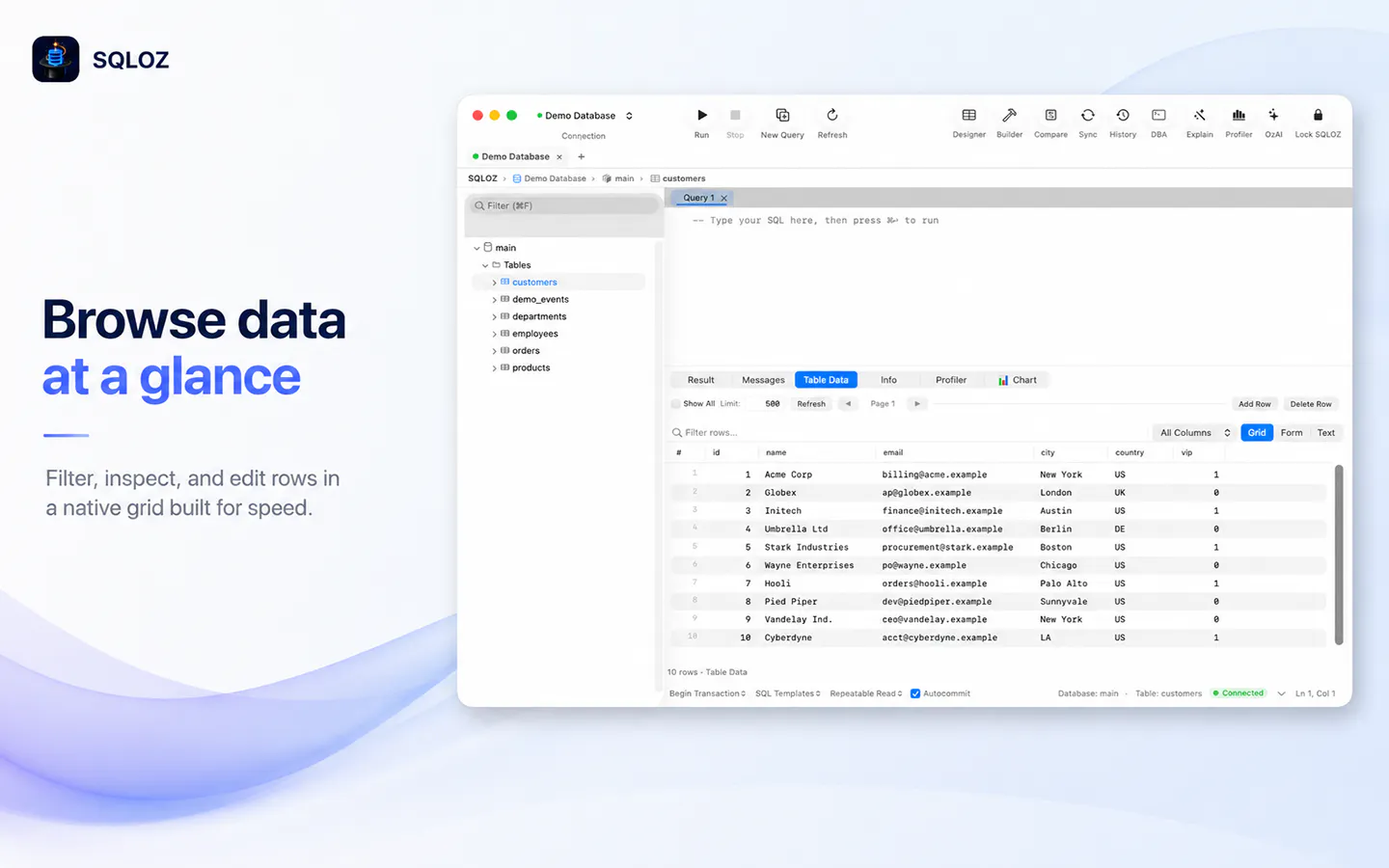Open the Info tab
Screen dimensions: 1389x868
click(888, 380)
